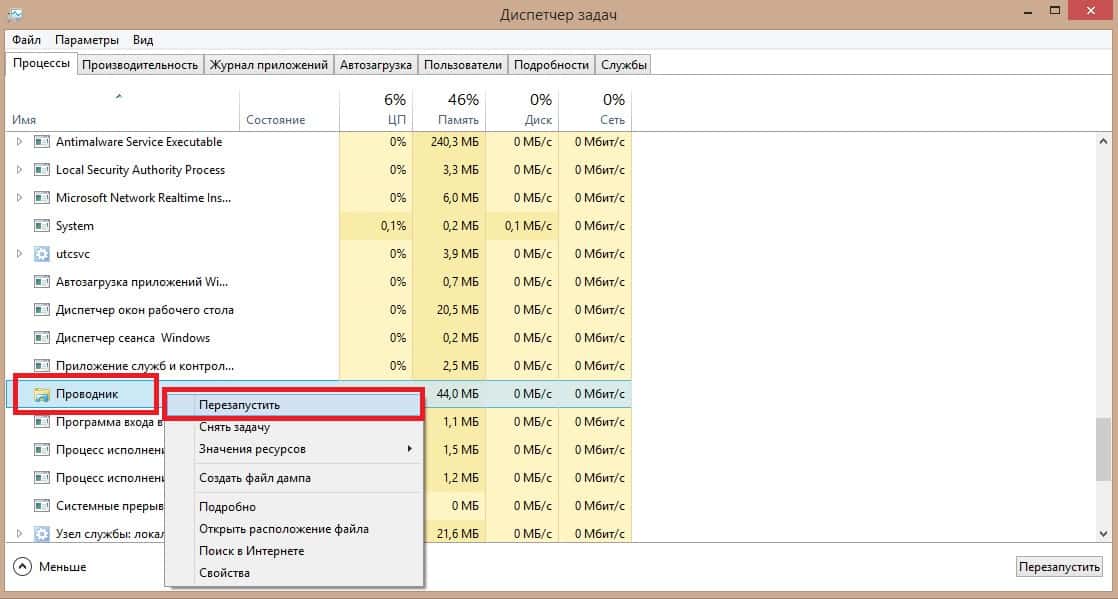Expand the Antimalware Service Executable group
Viewport: 1118px width, 599px height.
point(19,142)
